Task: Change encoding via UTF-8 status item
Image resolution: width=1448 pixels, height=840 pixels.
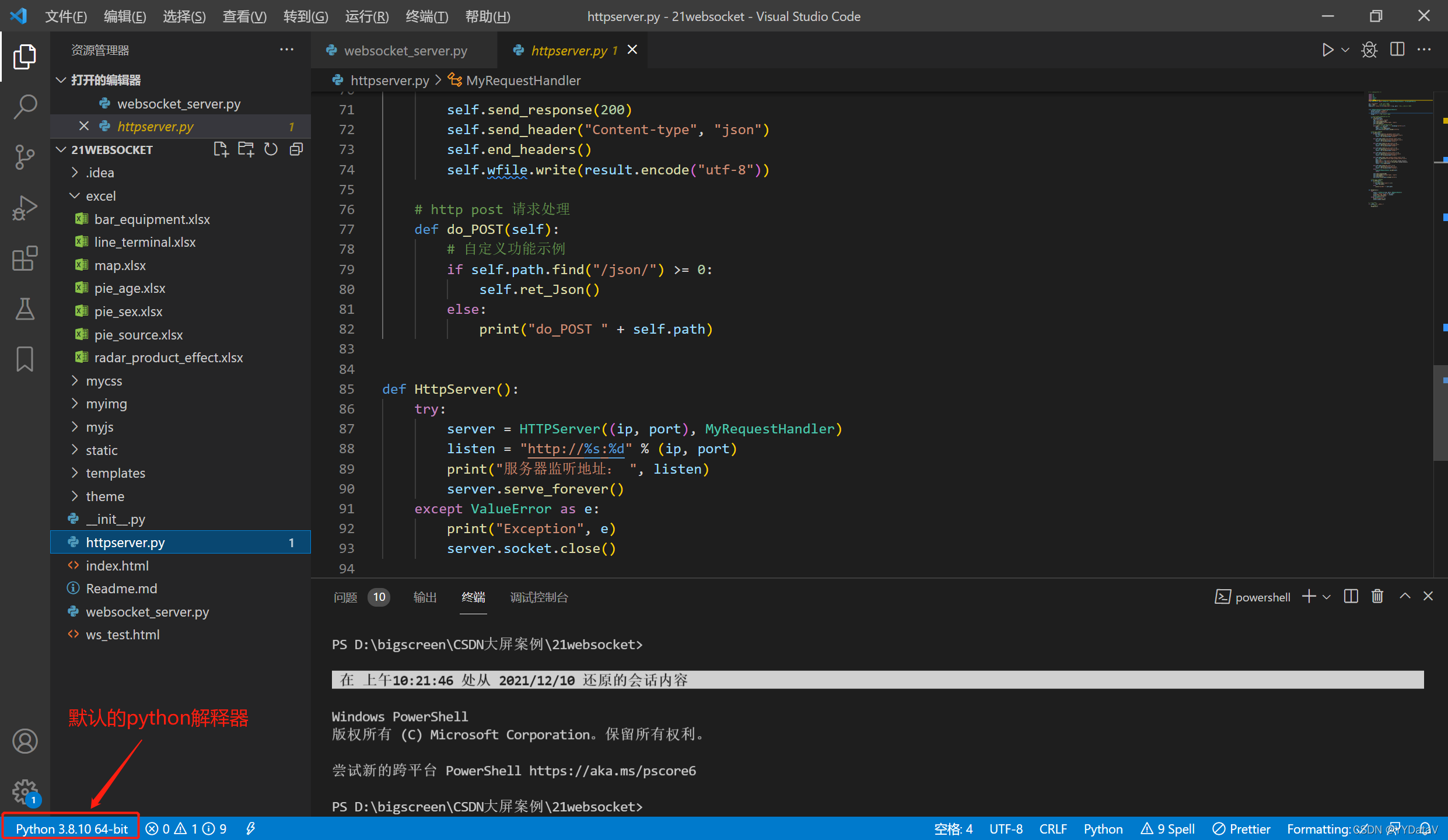Action: (1006, 829)
